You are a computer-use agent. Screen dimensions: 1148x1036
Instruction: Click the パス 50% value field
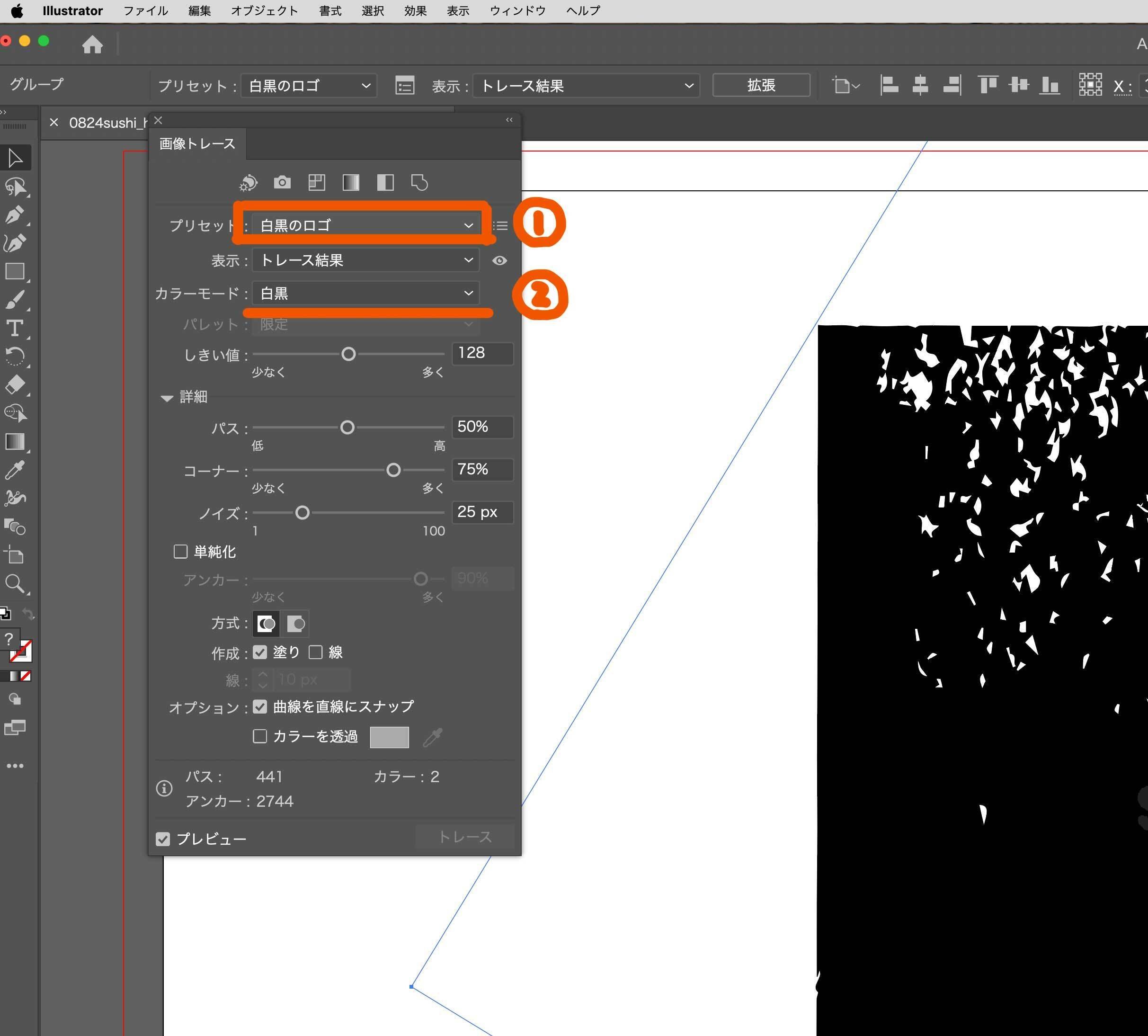[483, 427]
